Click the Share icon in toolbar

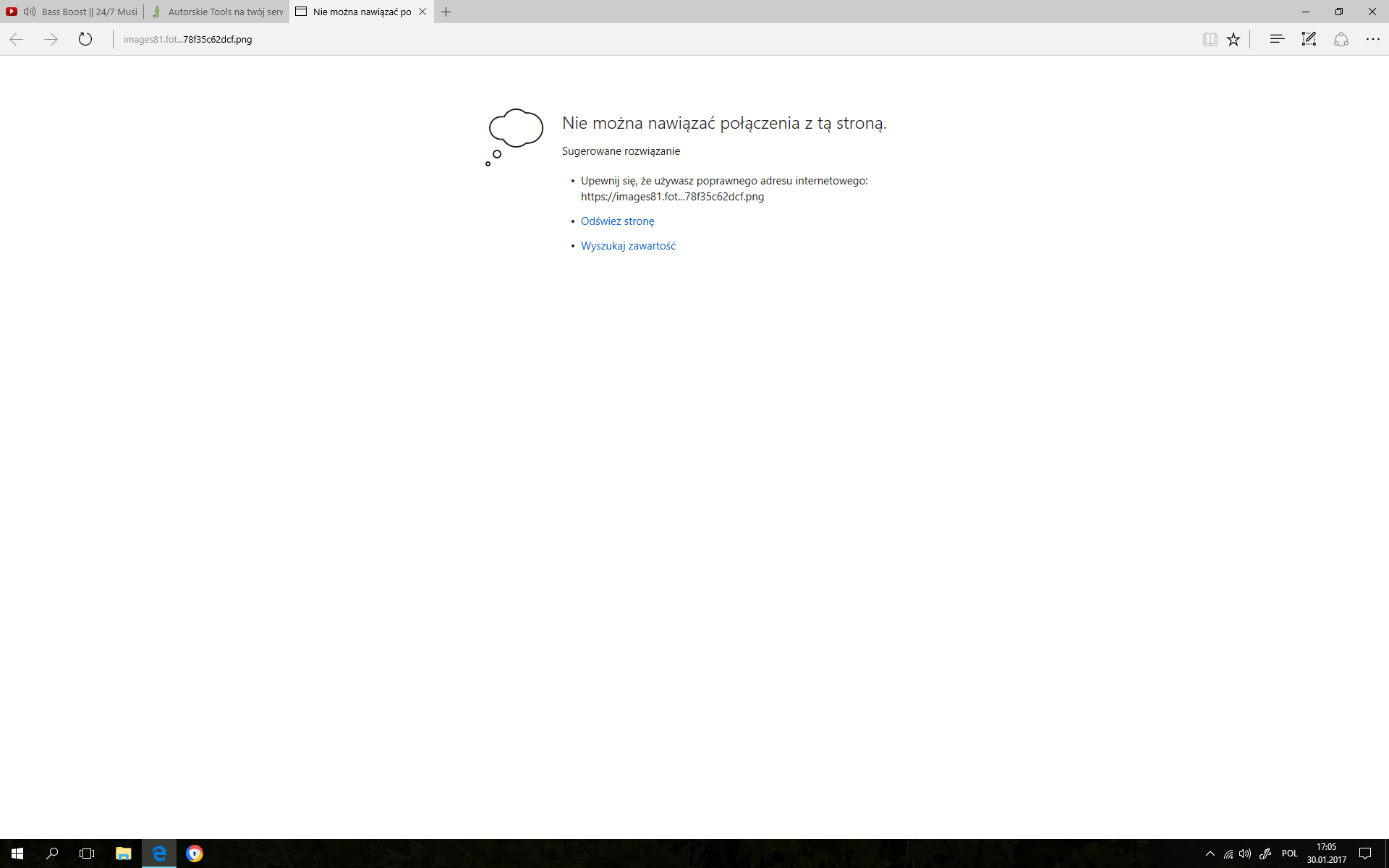1341,39
